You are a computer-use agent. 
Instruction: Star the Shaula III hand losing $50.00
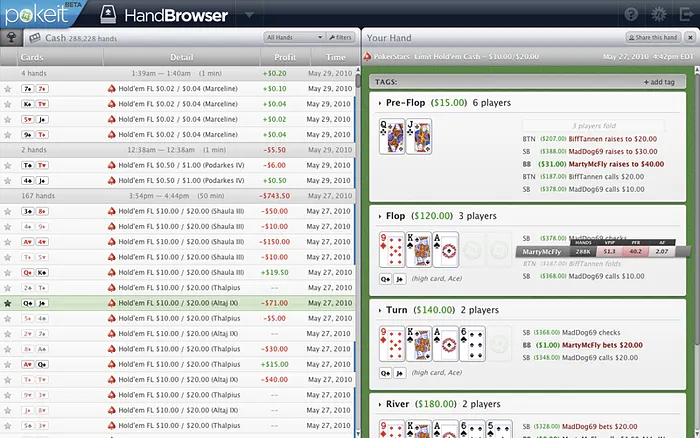pyautogui.click(x=8, y=211)
